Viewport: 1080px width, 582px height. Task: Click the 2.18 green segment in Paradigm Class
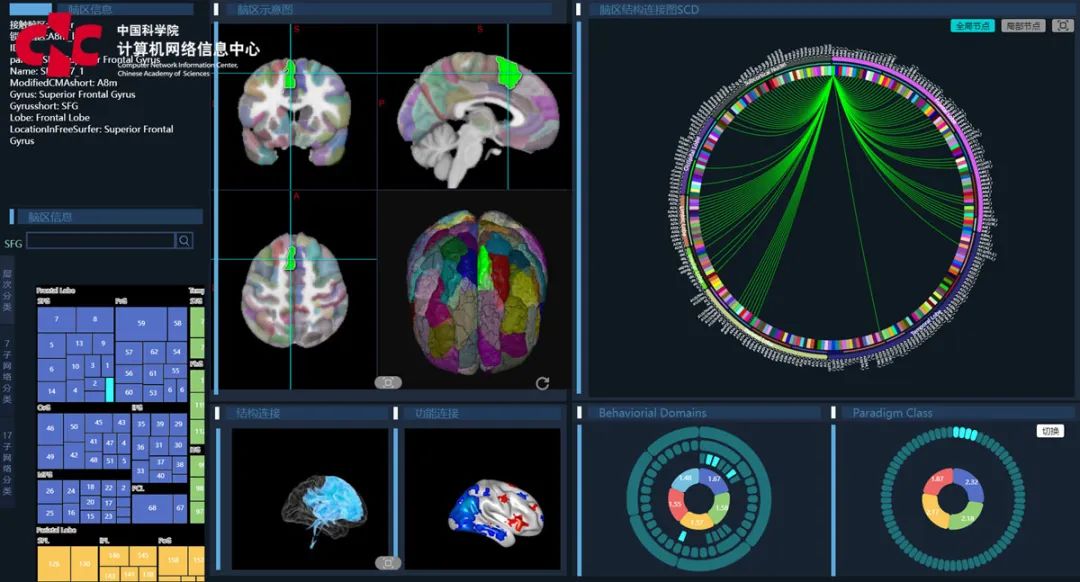point(967,517)
